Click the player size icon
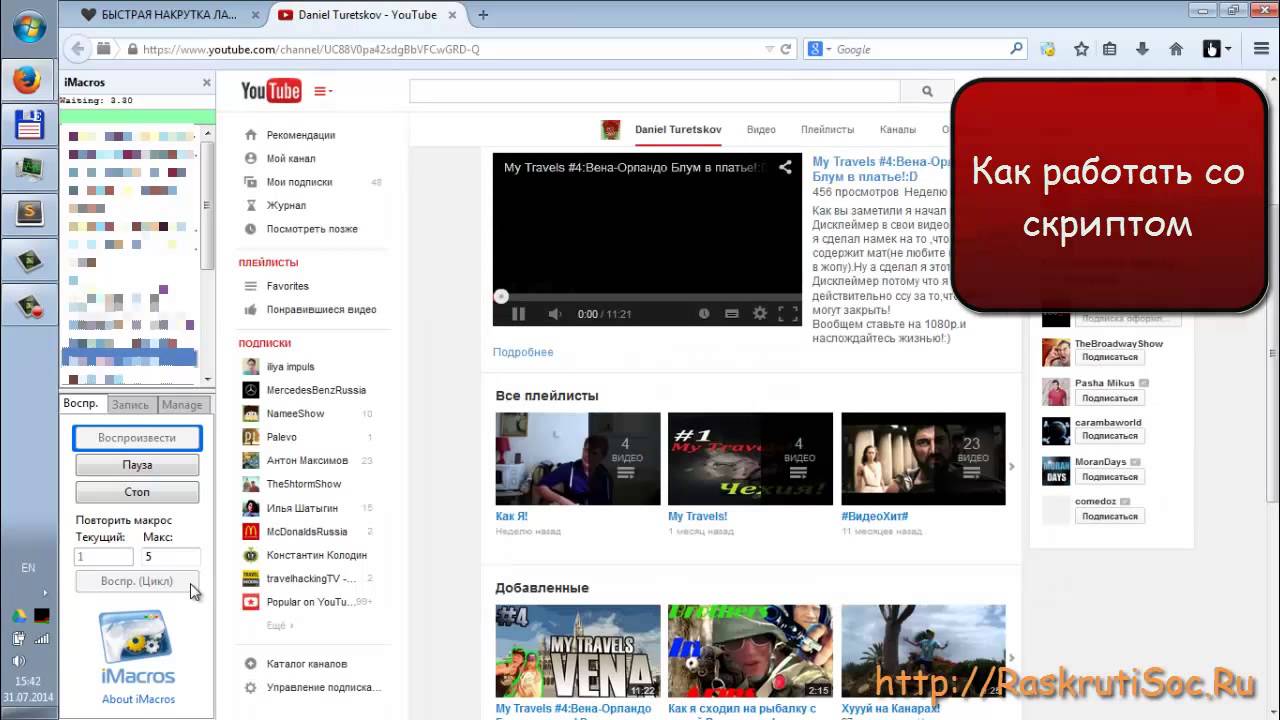 [x=732, y=314]
